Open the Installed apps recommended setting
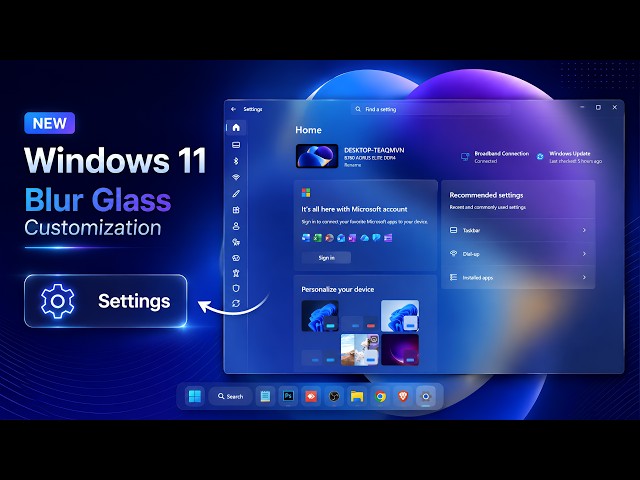Viewport: 640px width, 480px height. tap(518, 277)
